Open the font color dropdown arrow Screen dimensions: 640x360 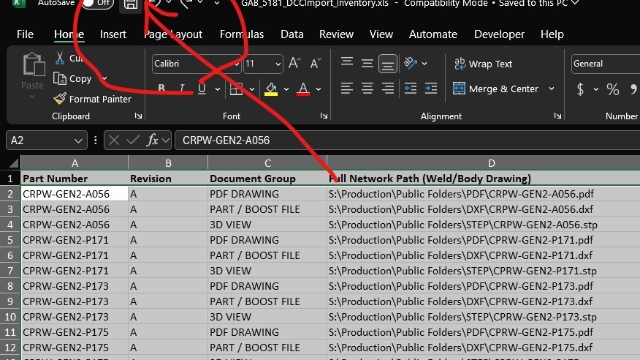point(318,89)
